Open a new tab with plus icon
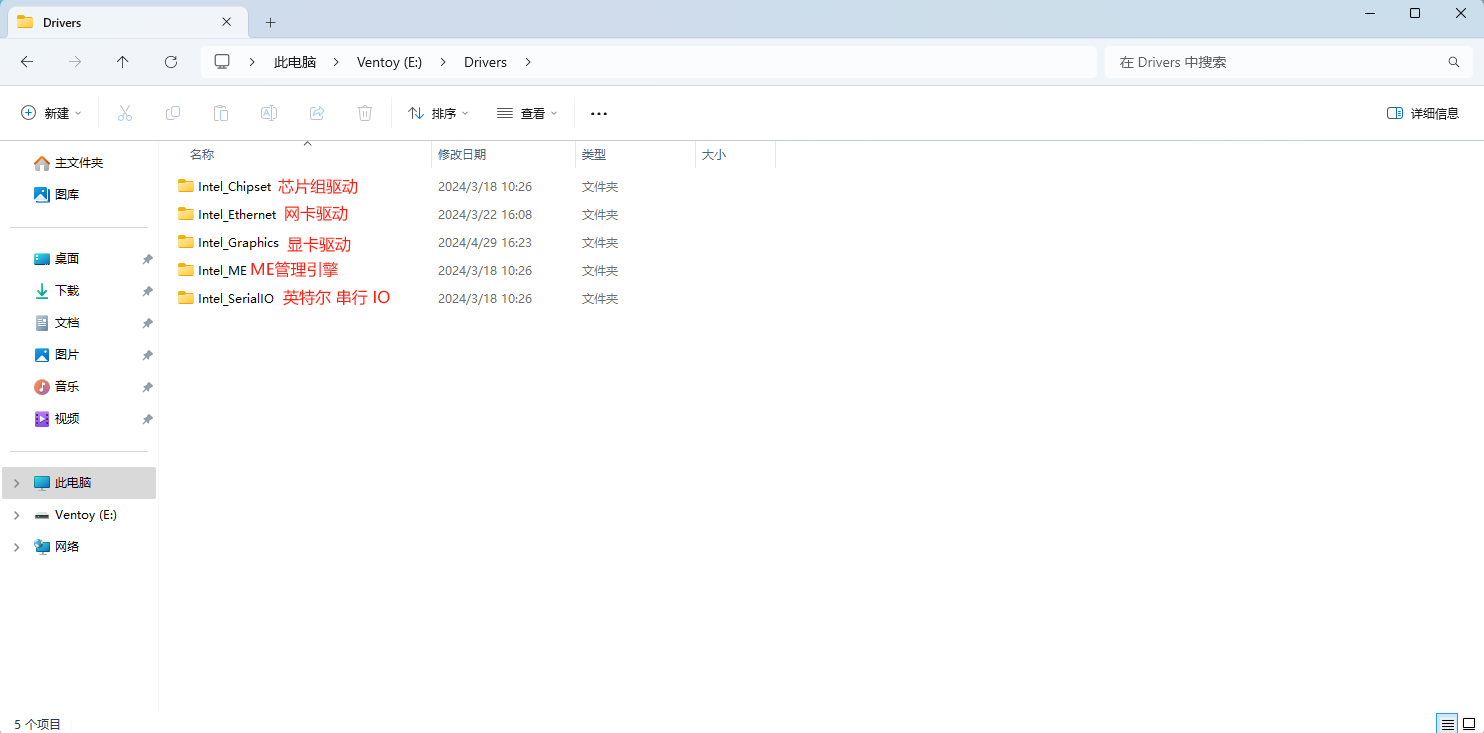 point(270,22)
